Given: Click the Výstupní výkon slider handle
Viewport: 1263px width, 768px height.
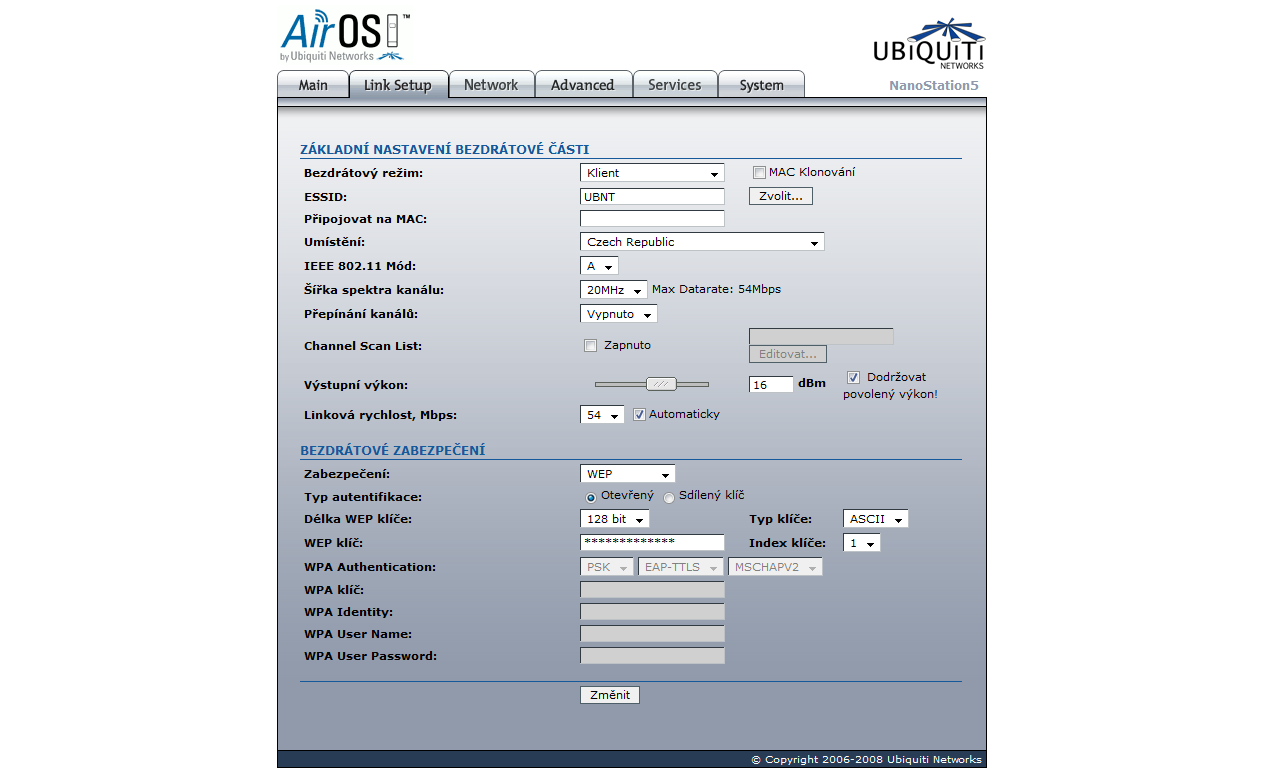Looking at the screenshot, I should (x=662, y=384).
